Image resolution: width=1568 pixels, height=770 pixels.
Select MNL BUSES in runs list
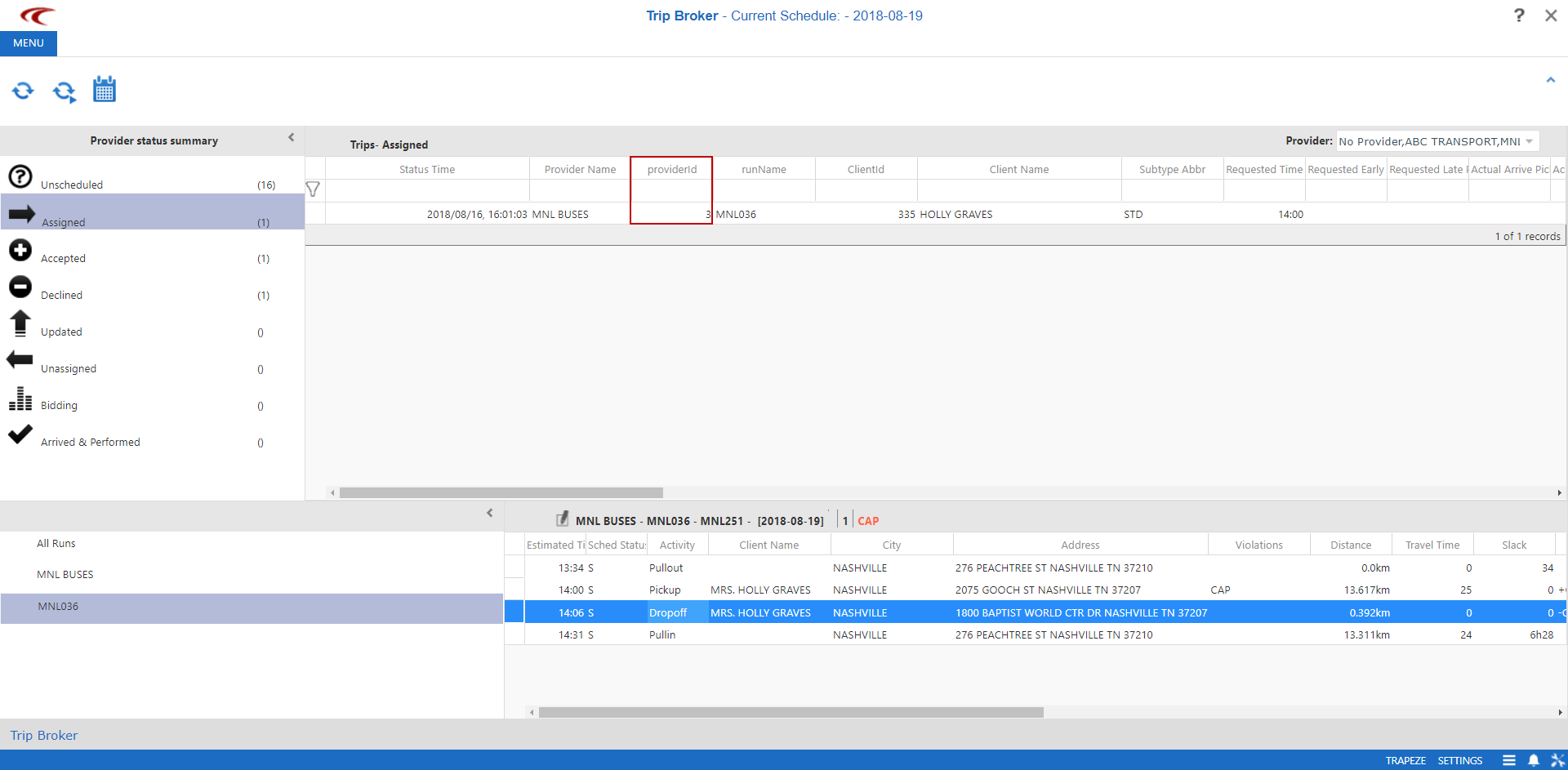pos(65,574)
